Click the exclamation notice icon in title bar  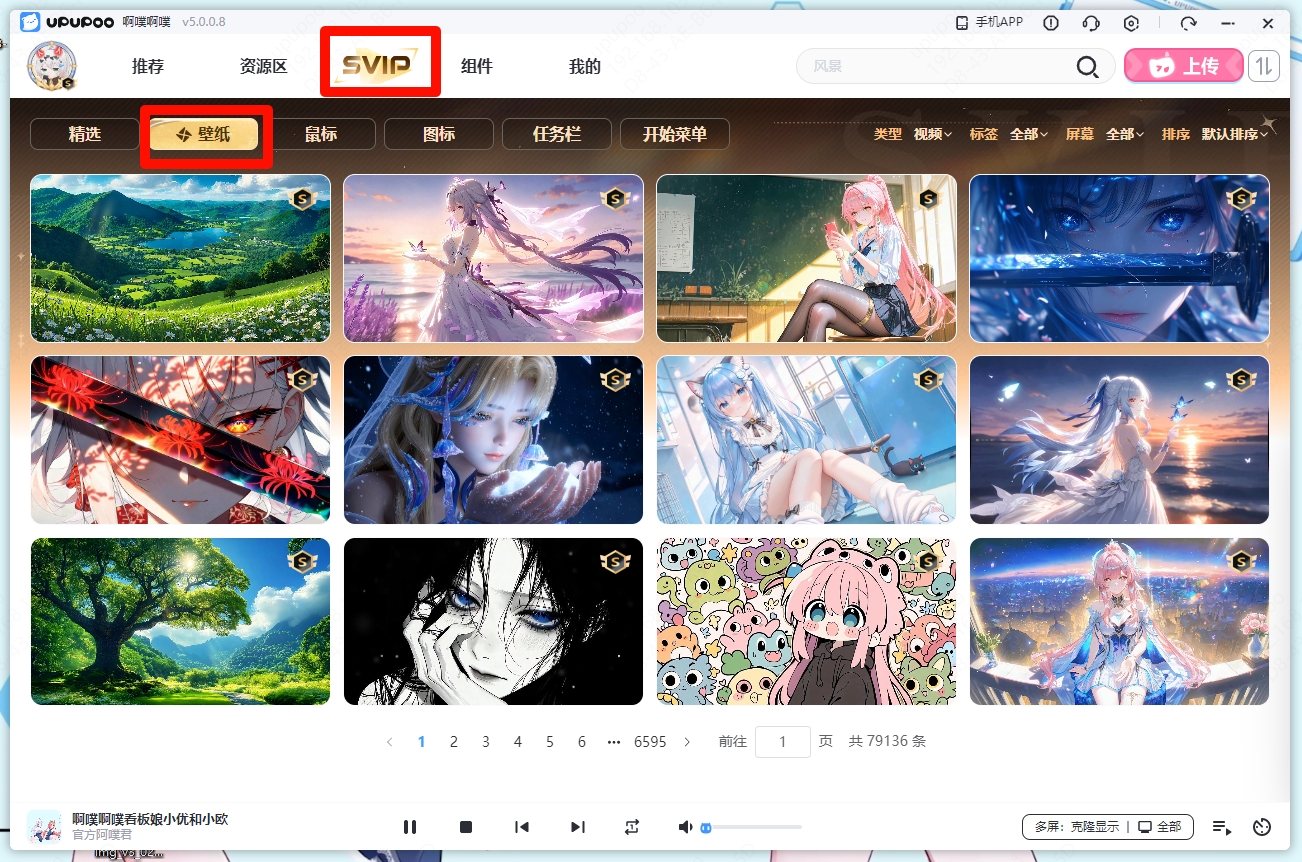pos(1051,23)
